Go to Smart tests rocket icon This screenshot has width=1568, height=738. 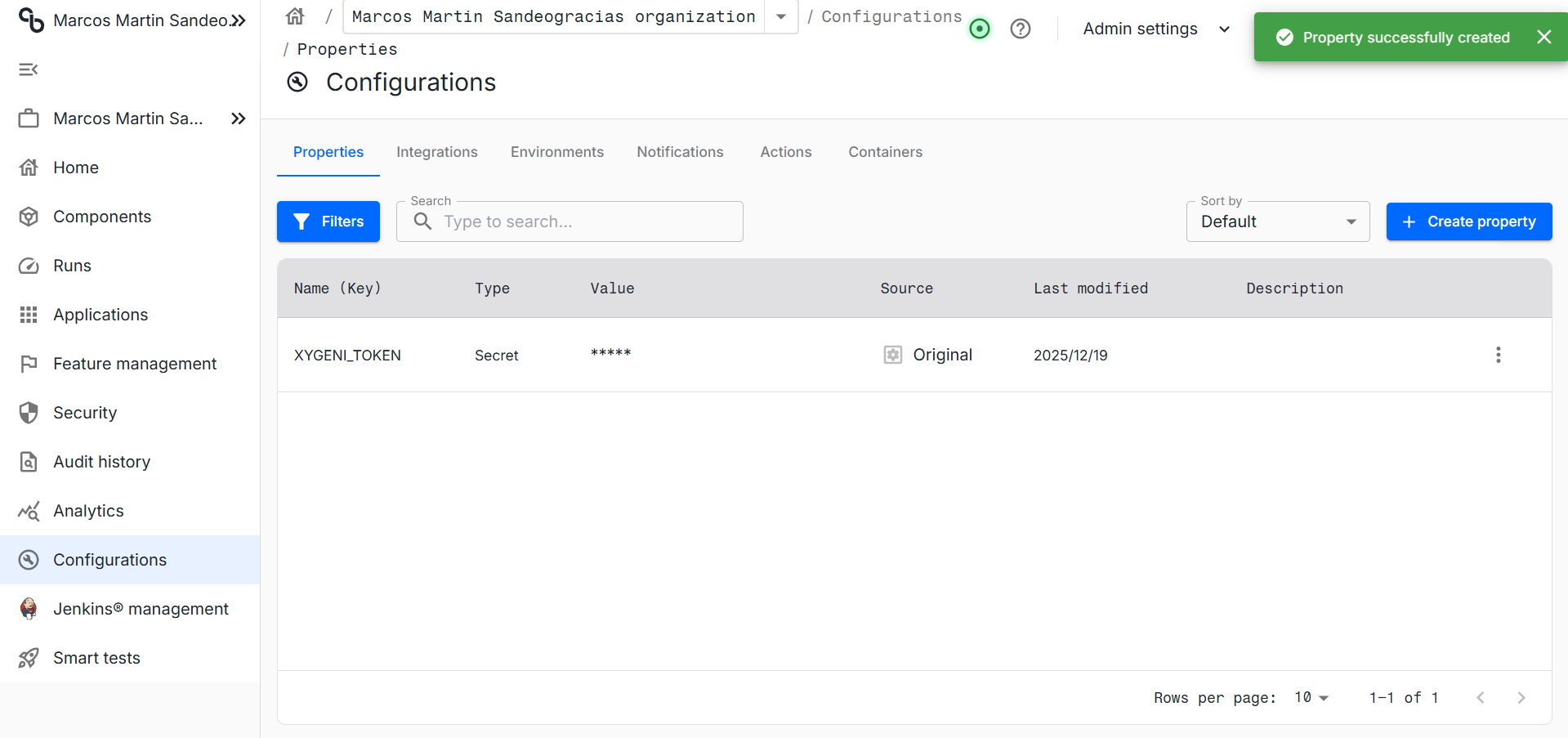(x=29, y=658)
